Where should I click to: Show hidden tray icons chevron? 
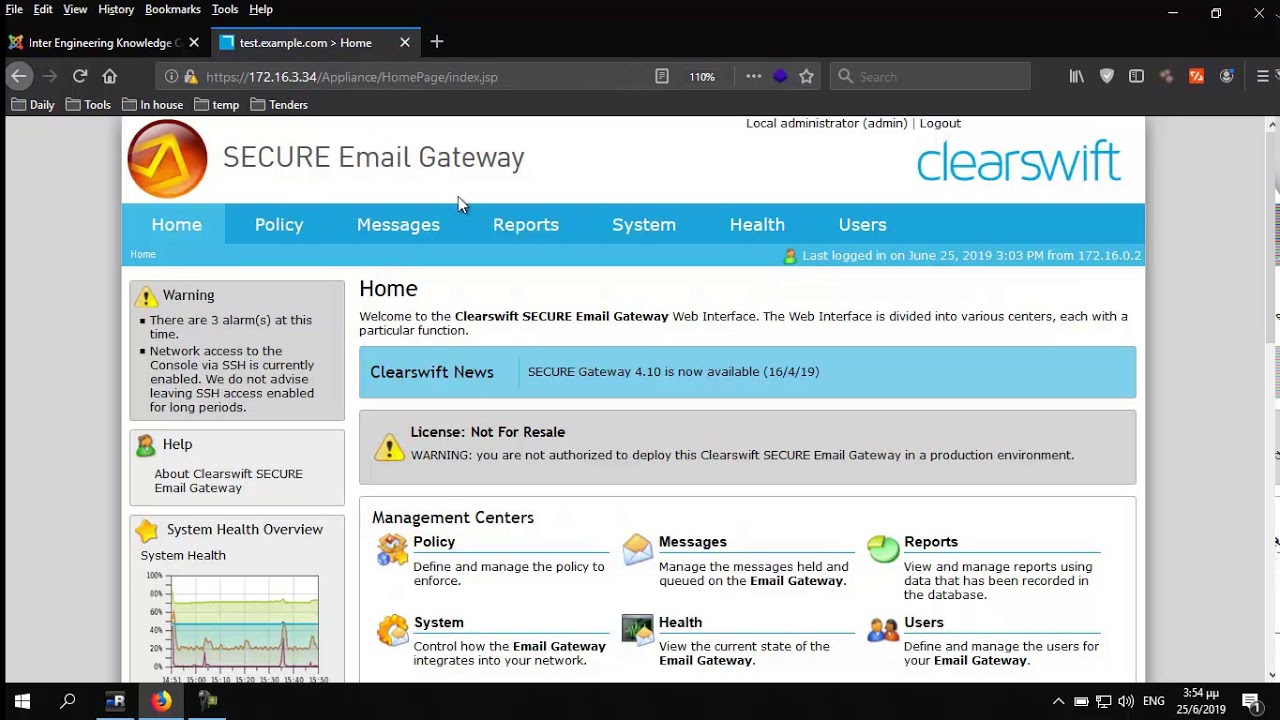tap(1058, 701)
